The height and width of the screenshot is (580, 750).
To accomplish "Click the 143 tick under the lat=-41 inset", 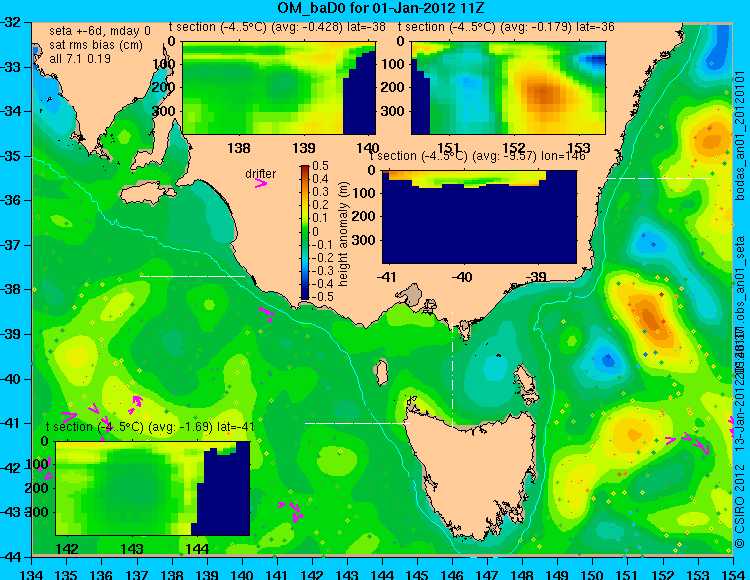I will (x=132, y=548).
